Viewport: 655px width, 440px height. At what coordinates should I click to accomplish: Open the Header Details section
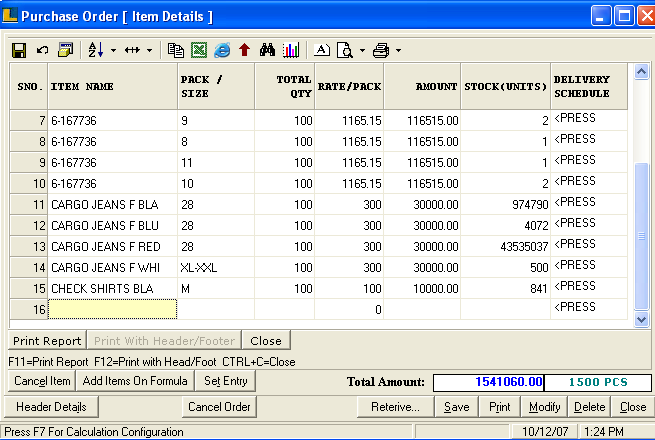point(51,407)
